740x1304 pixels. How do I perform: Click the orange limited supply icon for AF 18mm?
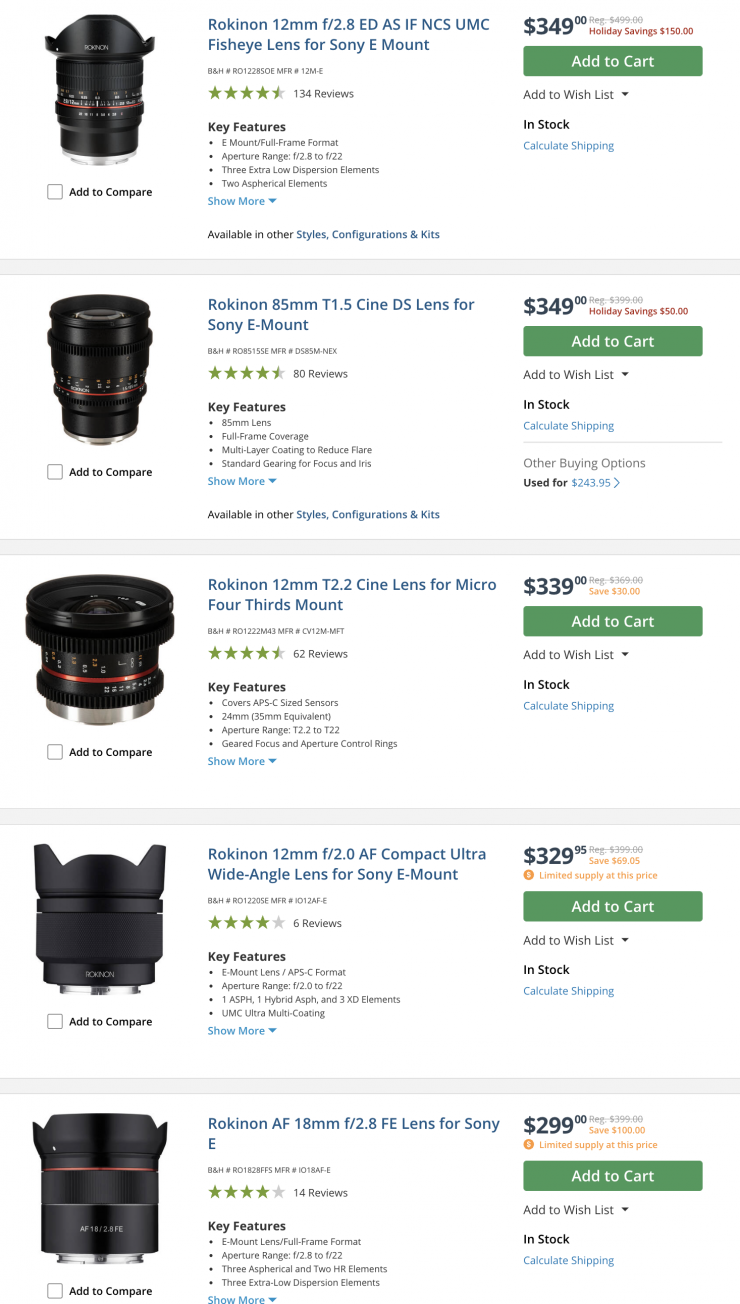529,1145
